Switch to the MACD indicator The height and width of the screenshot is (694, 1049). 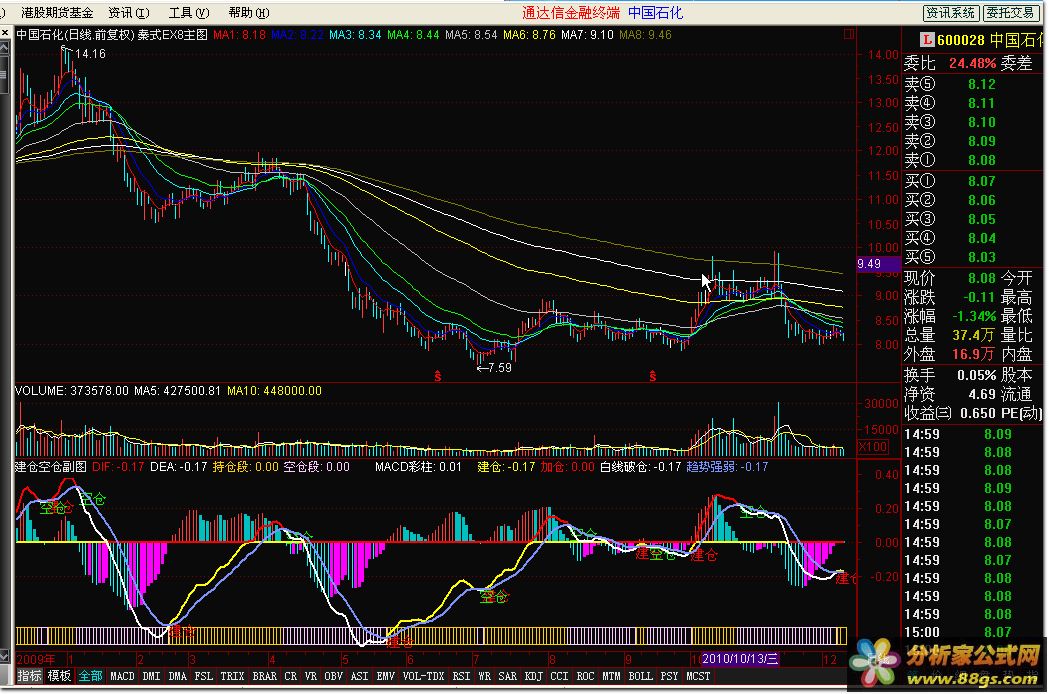click(122, 677)
